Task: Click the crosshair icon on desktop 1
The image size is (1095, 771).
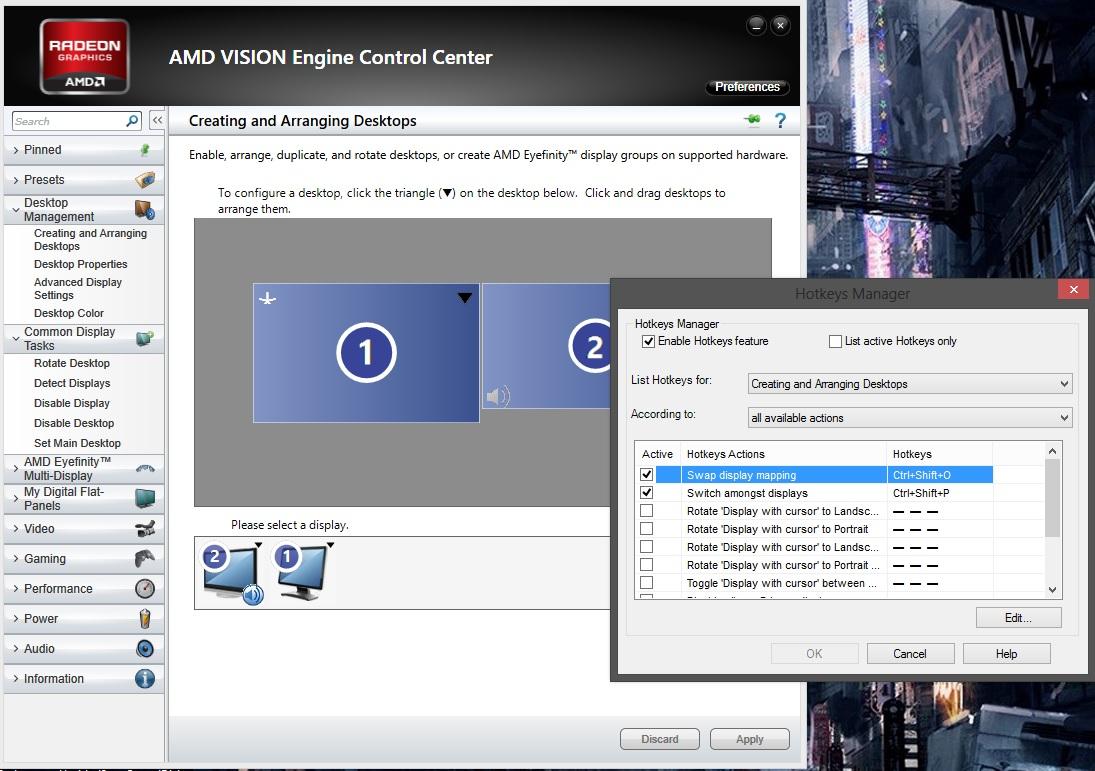Action: point(267,299)
